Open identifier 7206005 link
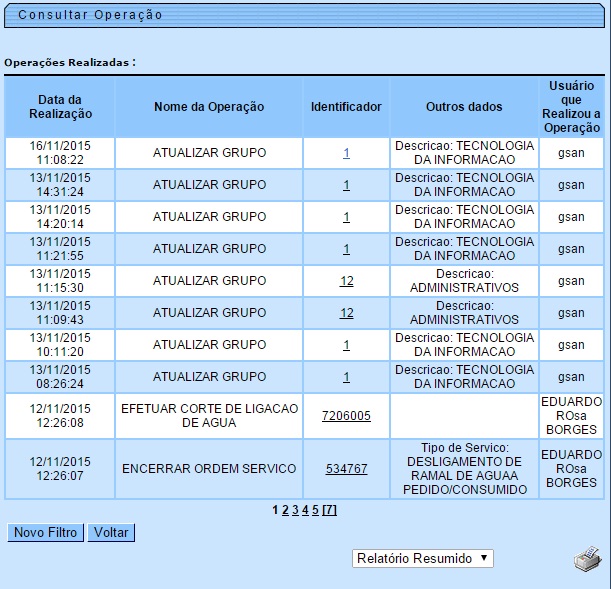Viewport: 611px width, 589px height. pos(346,416)
